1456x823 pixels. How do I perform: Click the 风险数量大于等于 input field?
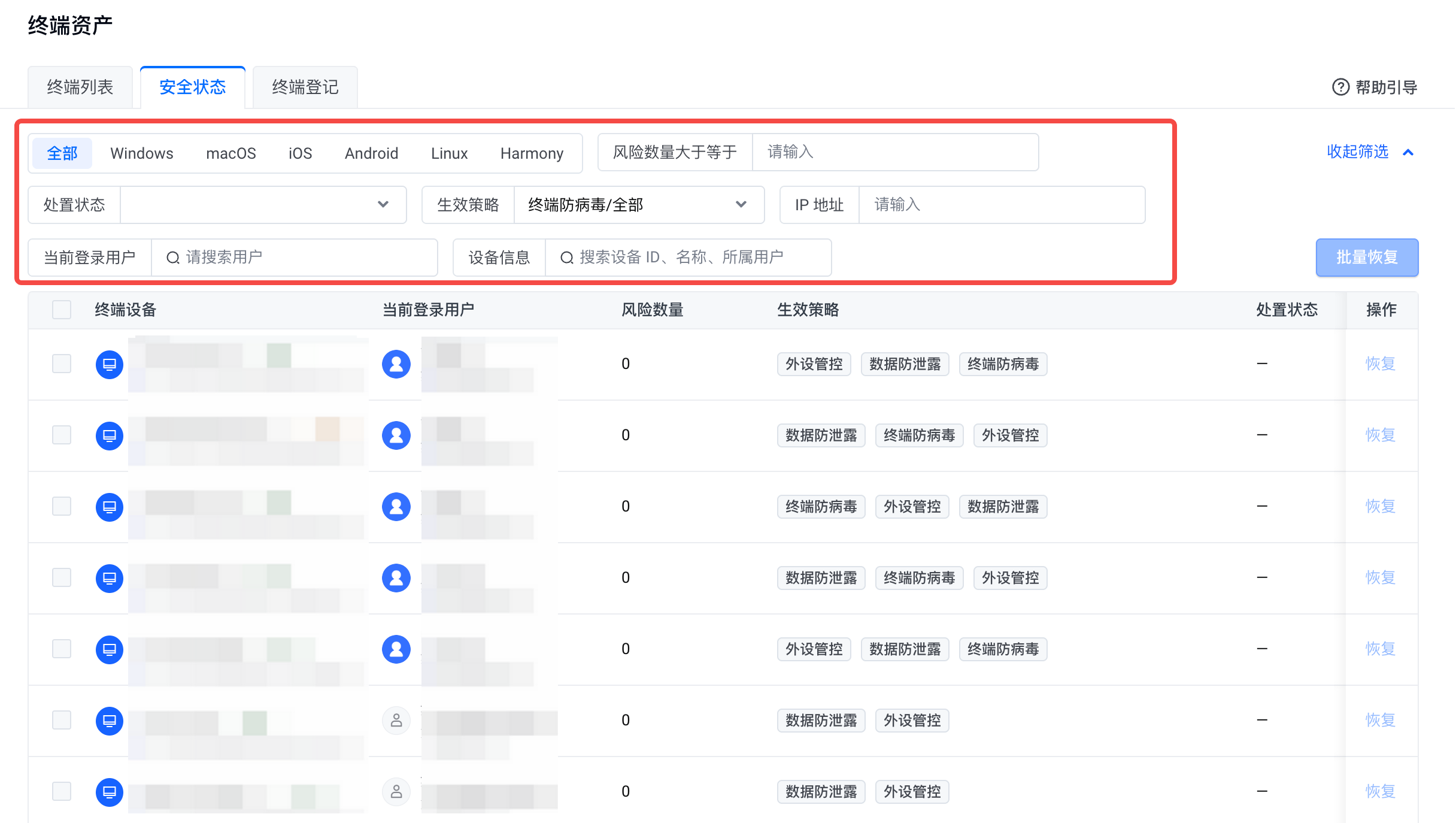(894, 152)
